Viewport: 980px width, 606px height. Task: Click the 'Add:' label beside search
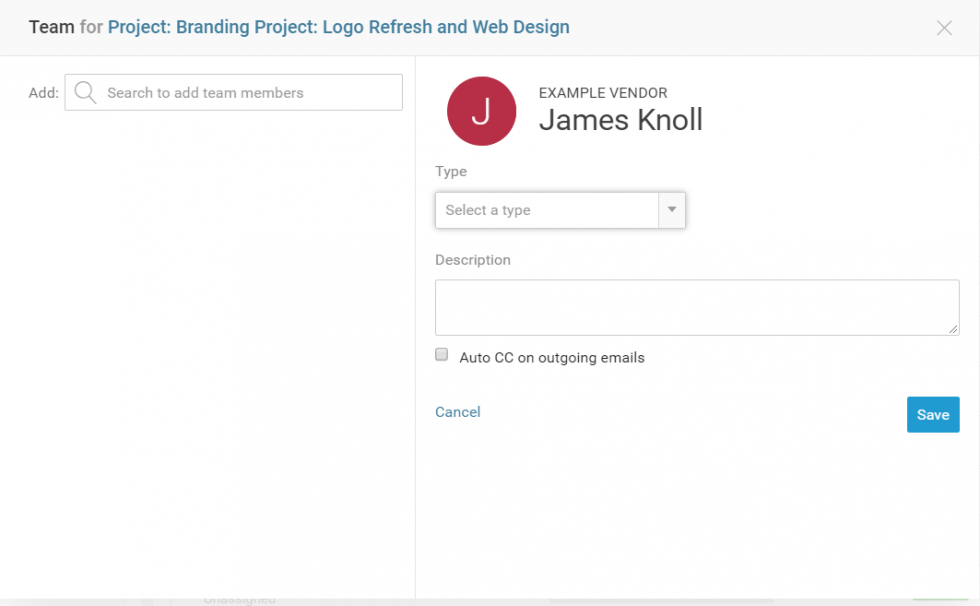tap(43, 92)
